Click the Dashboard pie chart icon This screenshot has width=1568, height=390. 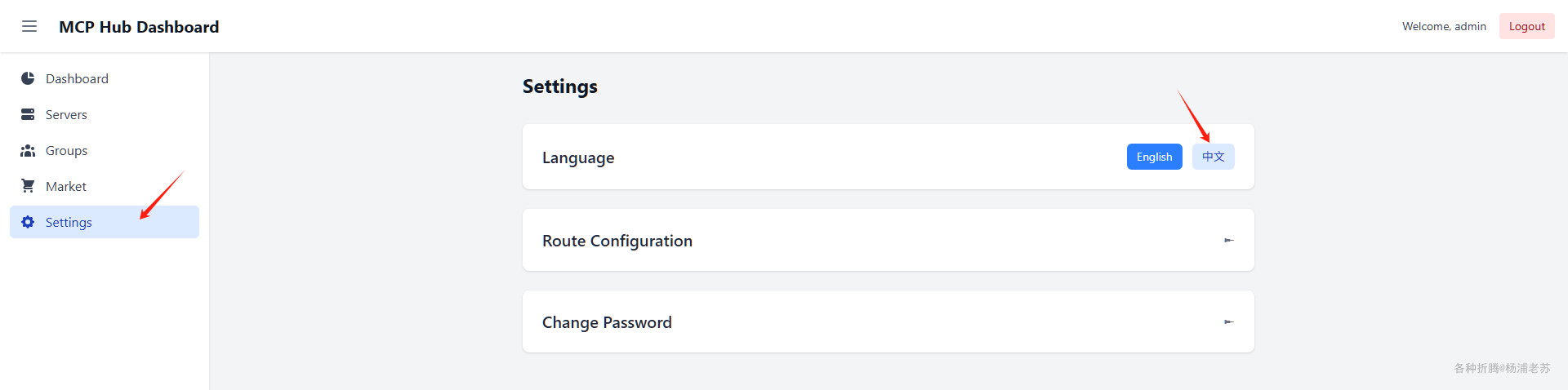28,78
